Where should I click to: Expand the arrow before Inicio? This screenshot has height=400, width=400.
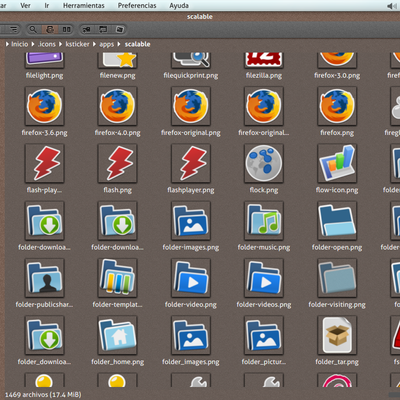tap(7, 44)
